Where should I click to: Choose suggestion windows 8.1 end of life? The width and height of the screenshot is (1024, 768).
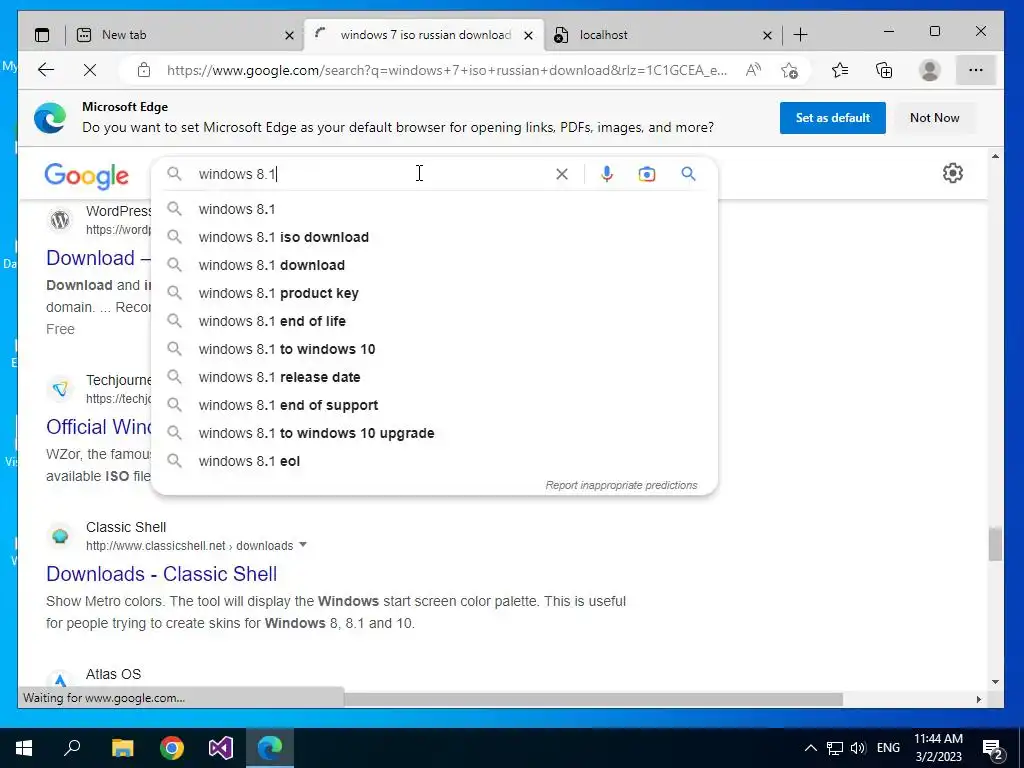click(x=434, y=321)
